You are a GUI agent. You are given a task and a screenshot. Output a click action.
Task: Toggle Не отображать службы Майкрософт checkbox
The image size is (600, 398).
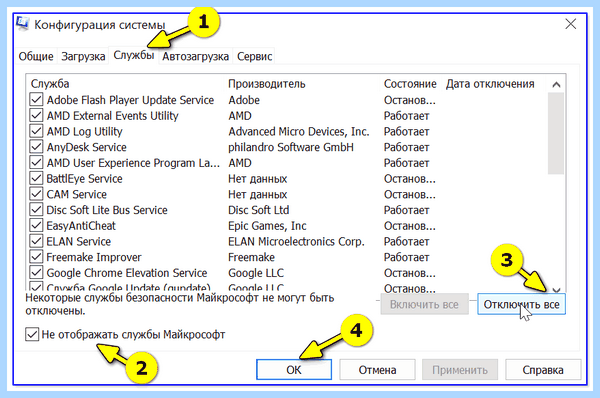32,334
